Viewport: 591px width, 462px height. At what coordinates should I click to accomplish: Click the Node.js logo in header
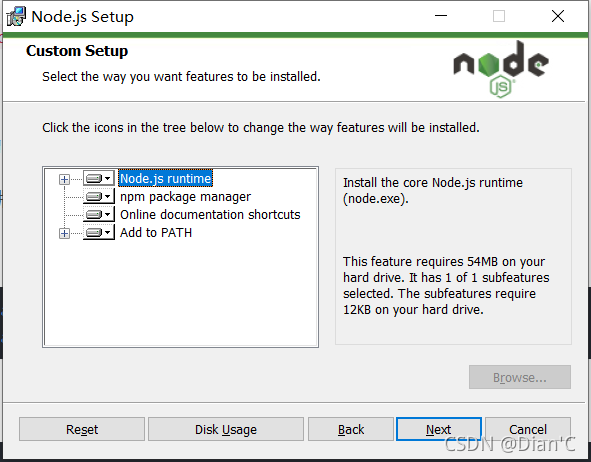(501, 69)
